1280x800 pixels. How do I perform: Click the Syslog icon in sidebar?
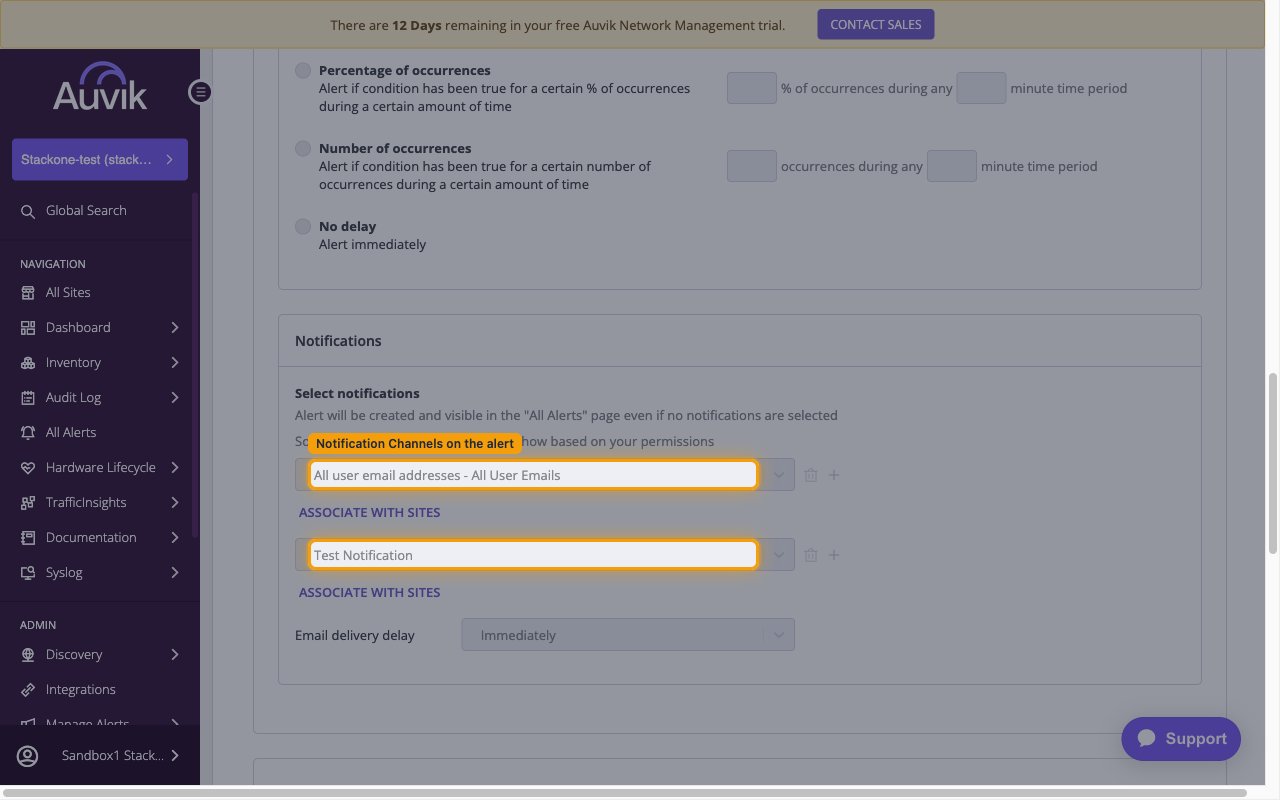[28, 573]
